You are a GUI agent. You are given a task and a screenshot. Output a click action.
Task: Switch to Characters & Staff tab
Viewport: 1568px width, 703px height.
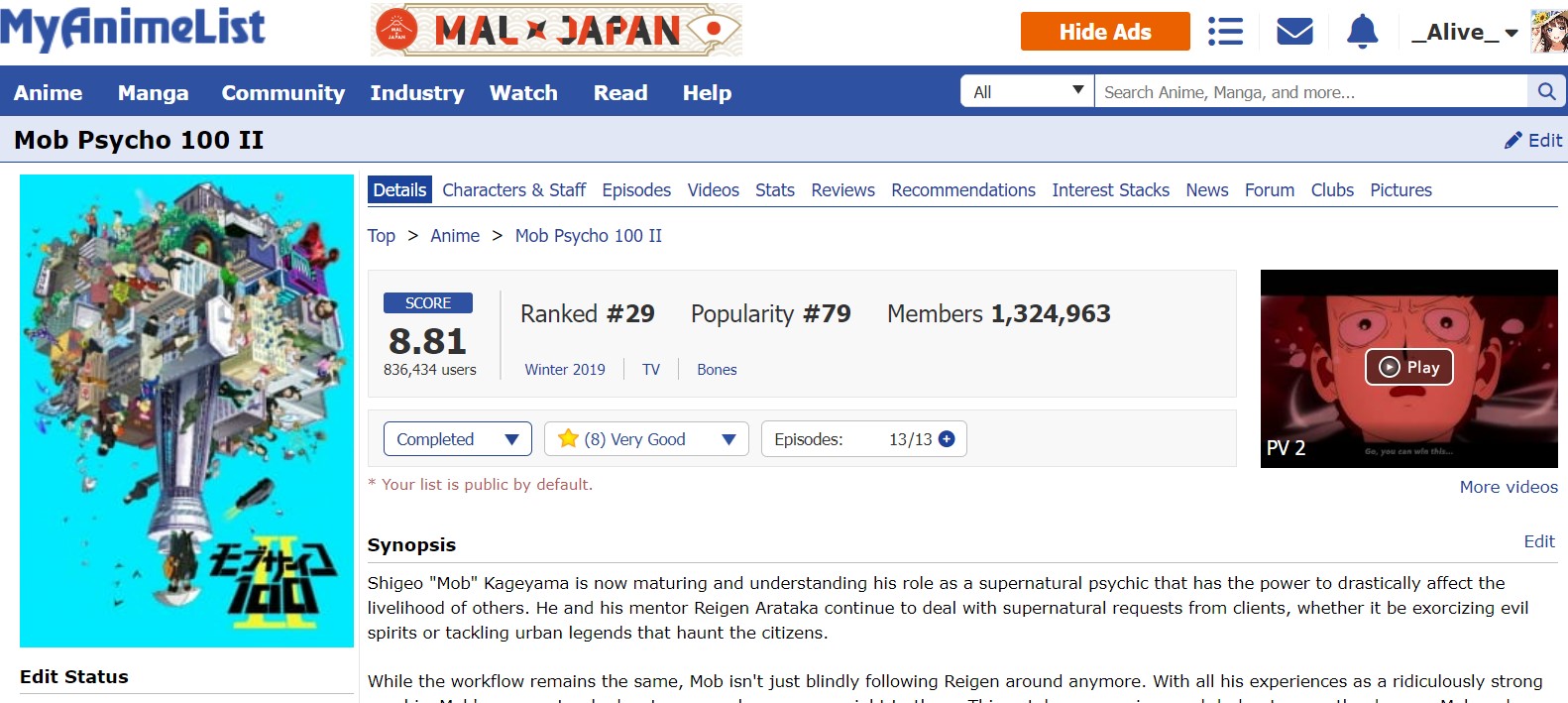tap(513, 189)
